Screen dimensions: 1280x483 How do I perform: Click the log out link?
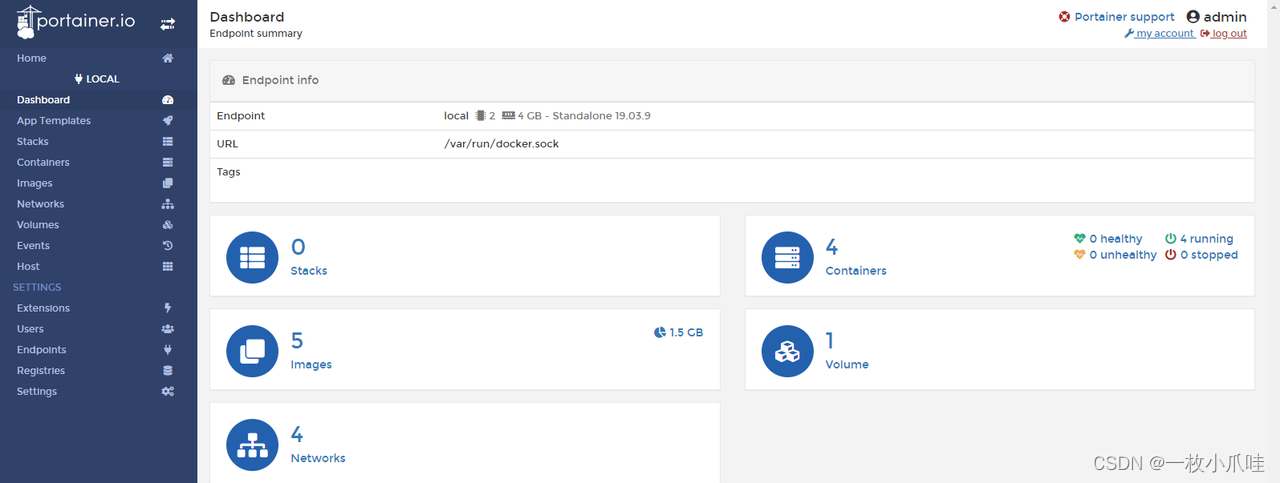point(1223,33)
